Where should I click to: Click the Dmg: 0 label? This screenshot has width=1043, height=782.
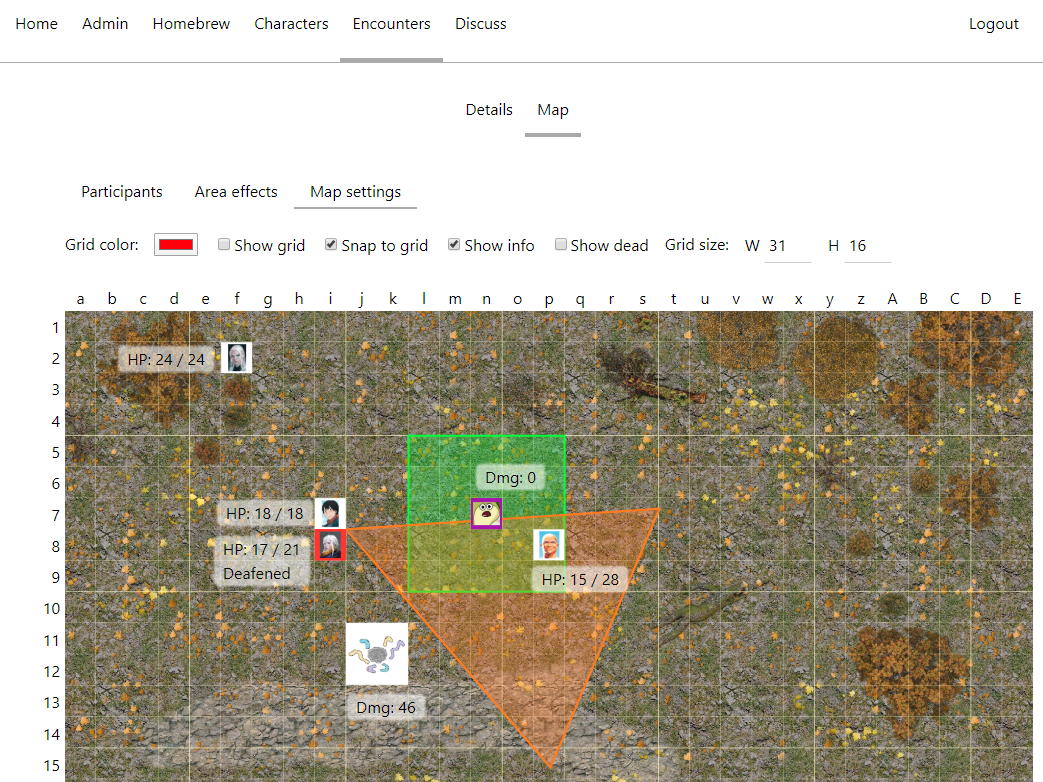[x=510, y=477]
